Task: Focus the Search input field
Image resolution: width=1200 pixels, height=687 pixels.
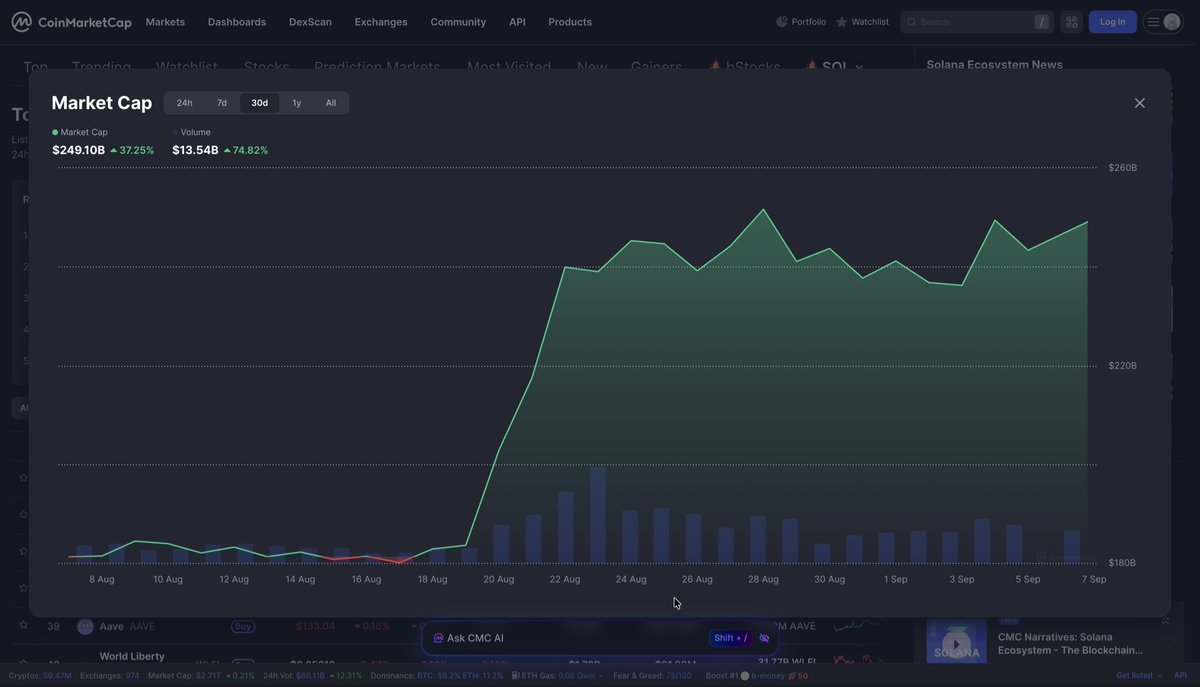Action: (x=975, y=22)
